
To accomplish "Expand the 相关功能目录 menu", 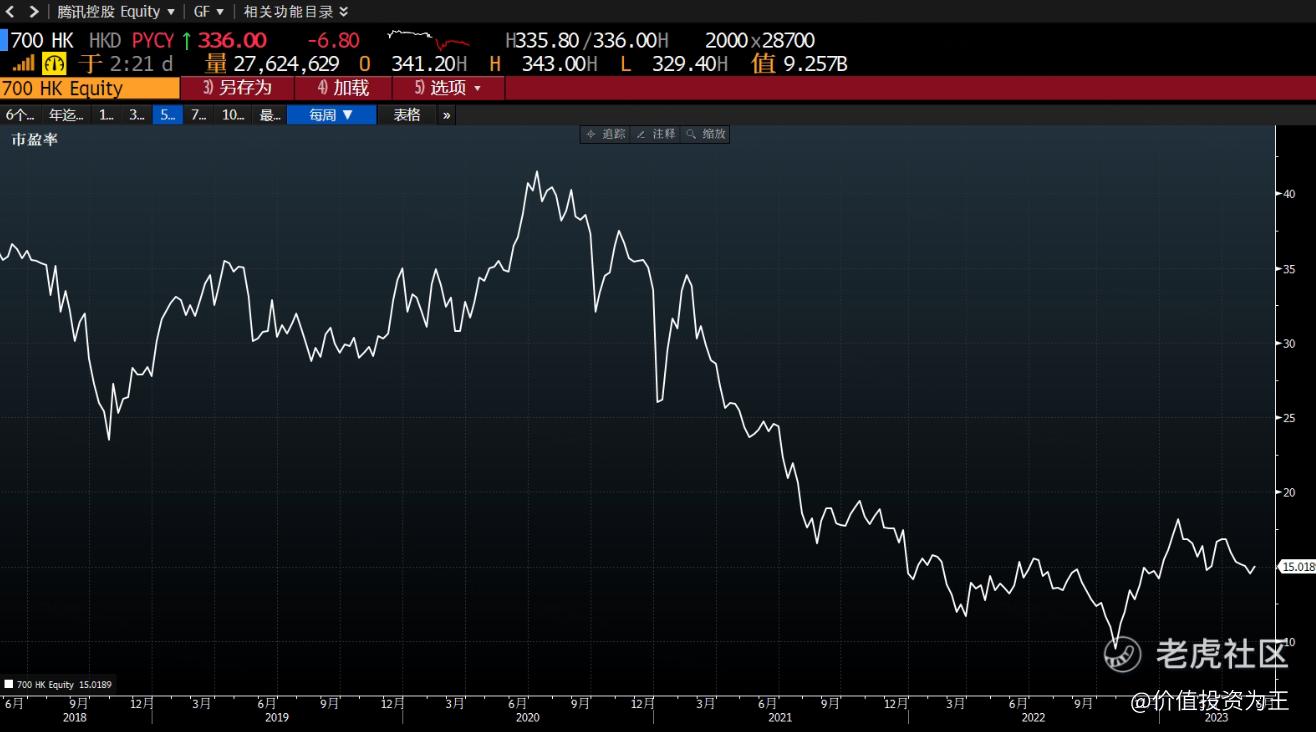I will pos(297,12).
